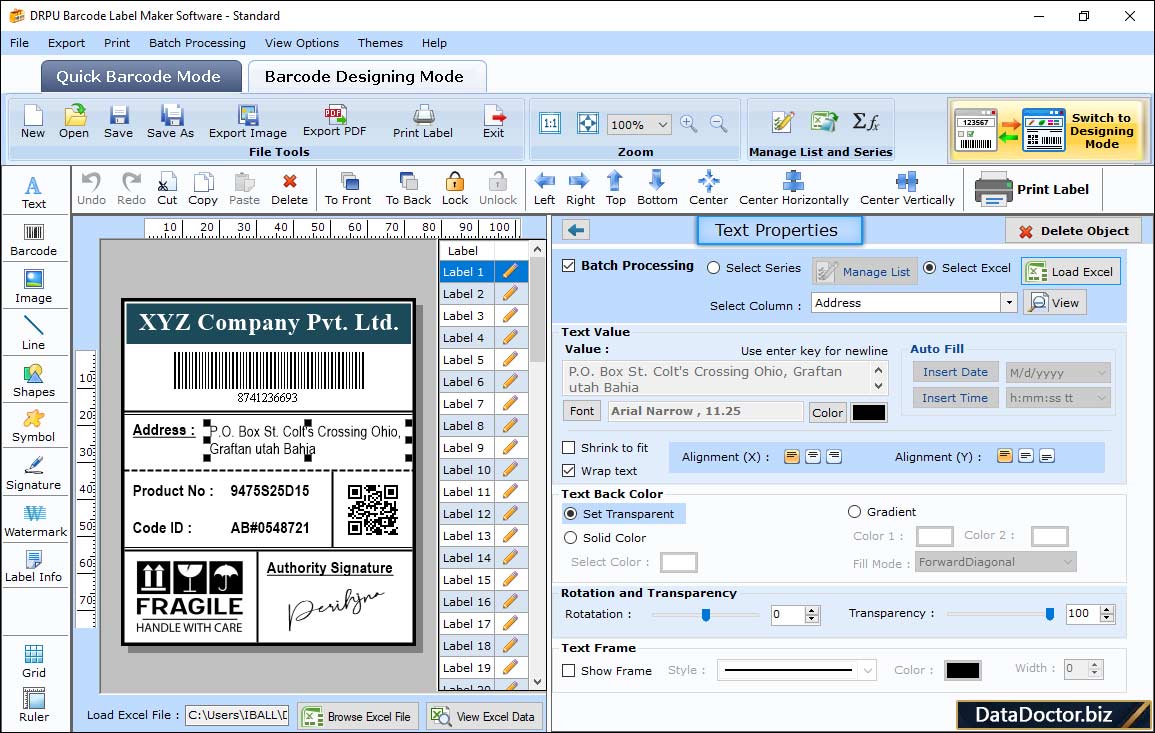Expand Fill Mode ForwardDiagonal dropdown
The image size is (1155, 733).
tap(1067, 563)
